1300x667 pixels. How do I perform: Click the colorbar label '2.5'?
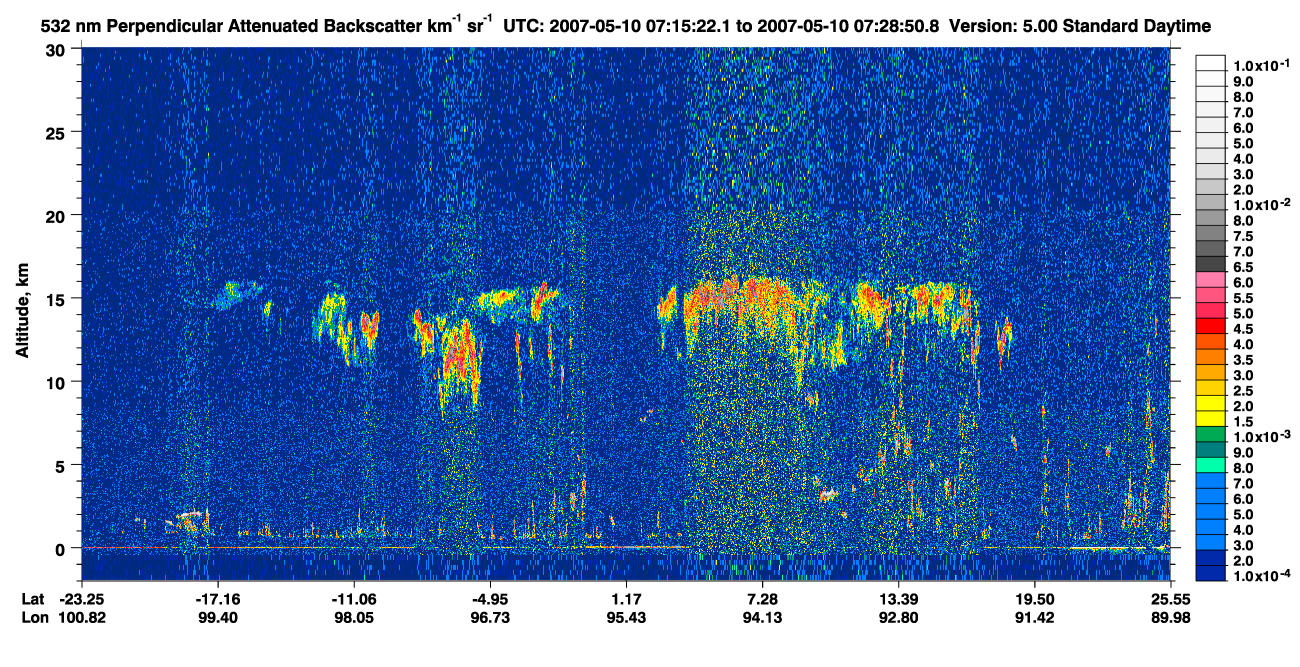pos(1243,391)
